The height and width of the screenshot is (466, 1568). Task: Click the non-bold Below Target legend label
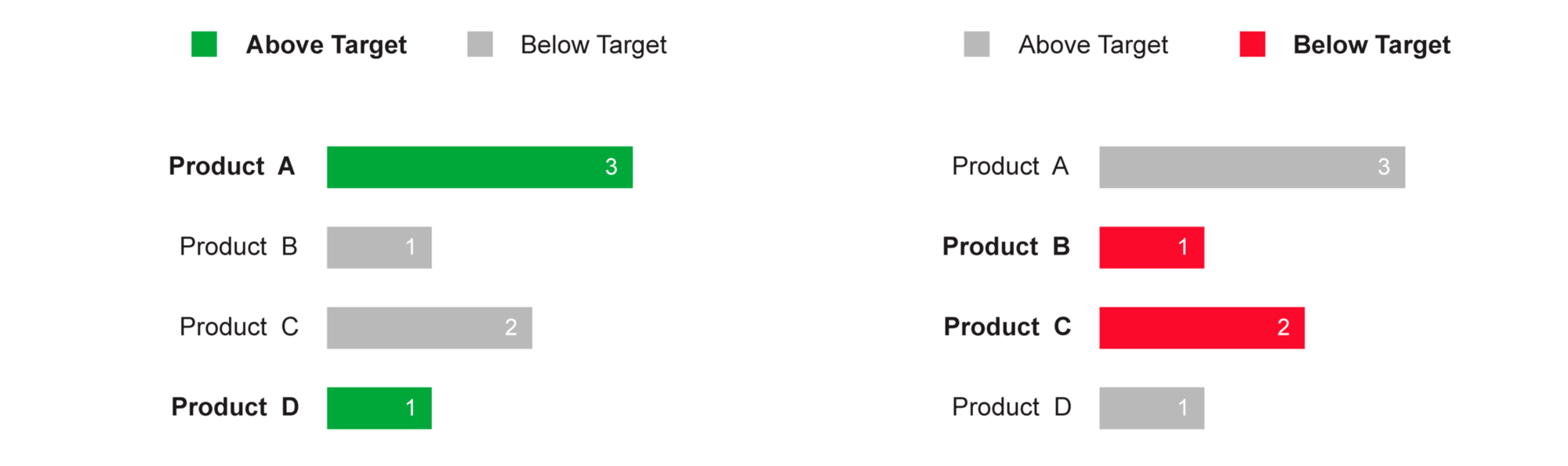click(x=593, y=45)
